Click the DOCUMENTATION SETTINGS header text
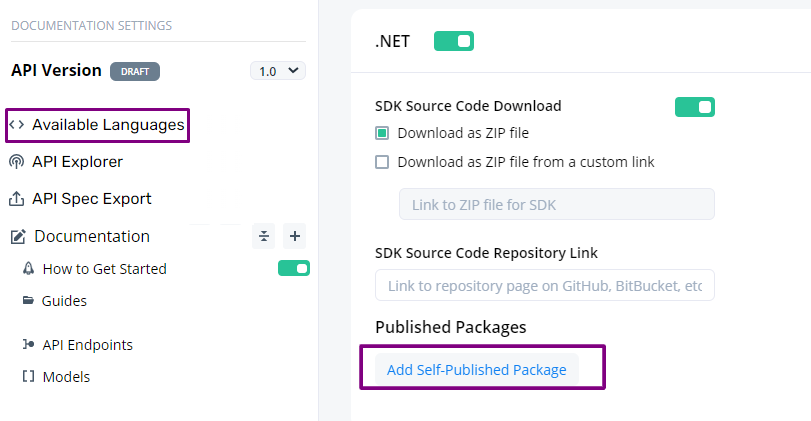811x421 pixels. [92, 25]
